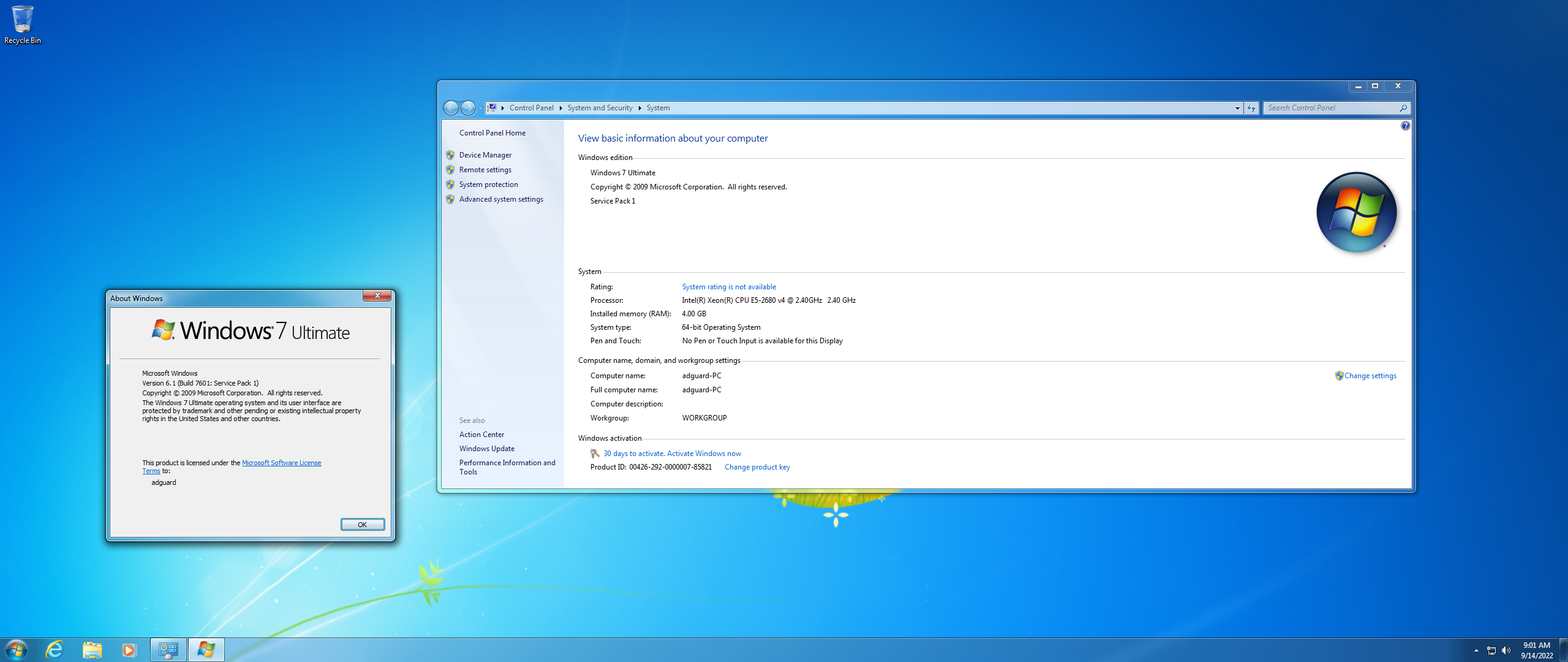The image size is (1568, 662).
Task: Click the Back navigation arrow
Action: point(451,108)
